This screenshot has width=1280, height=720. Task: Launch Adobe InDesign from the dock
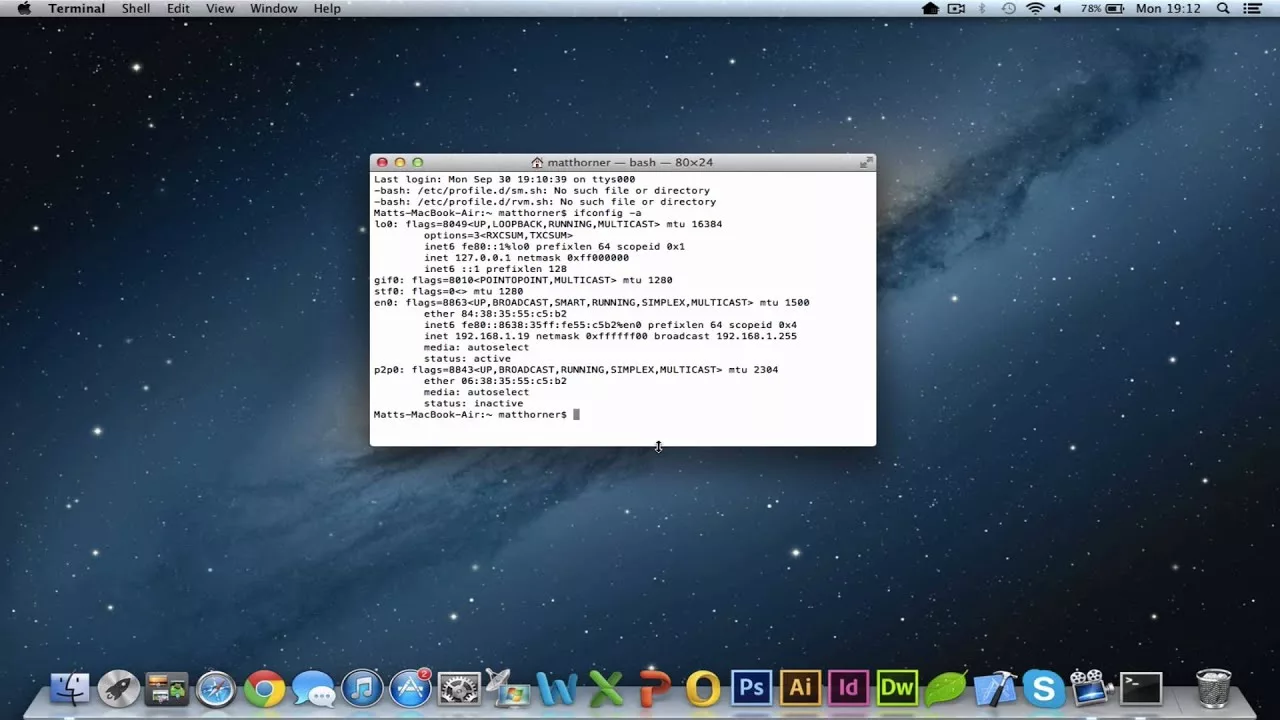[x=848, y=688]
